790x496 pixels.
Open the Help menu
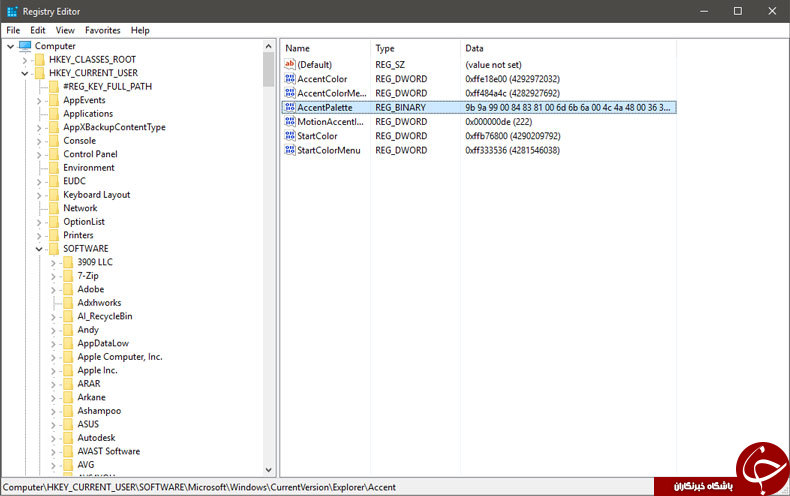(140, 30)
